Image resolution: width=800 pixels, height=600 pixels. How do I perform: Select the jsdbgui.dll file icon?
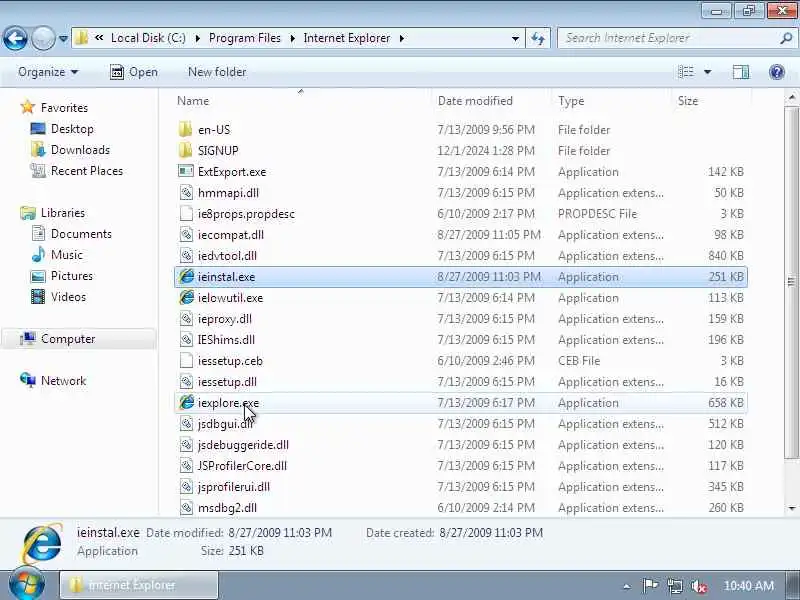(186, 423)
